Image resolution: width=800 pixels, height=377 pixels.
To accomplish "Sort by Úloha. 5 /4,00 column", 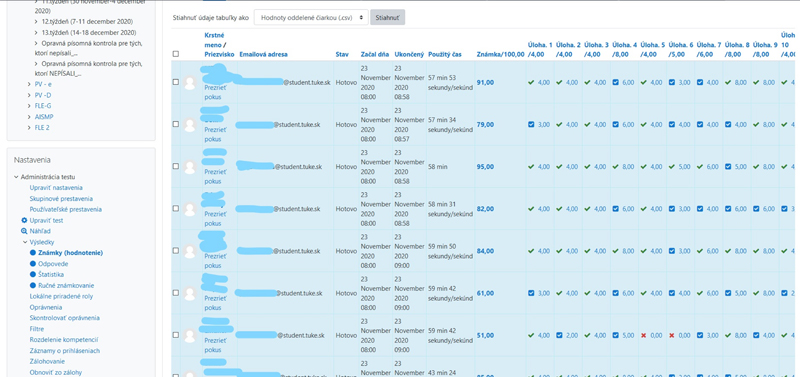I will tap(653, 49).
